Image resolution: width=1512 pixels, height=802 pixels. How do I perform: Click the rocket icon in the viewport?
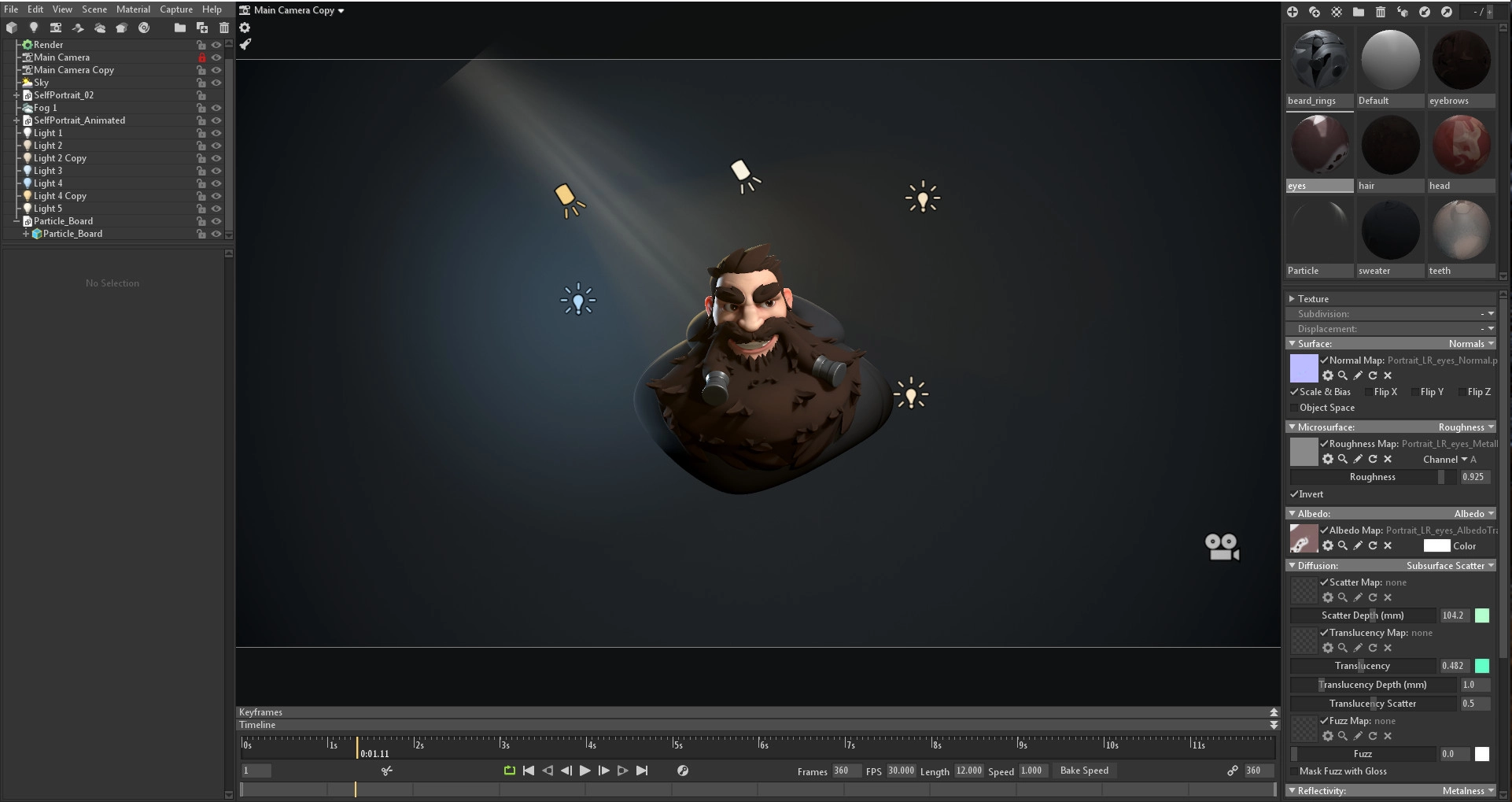click(x=245, y=44)
